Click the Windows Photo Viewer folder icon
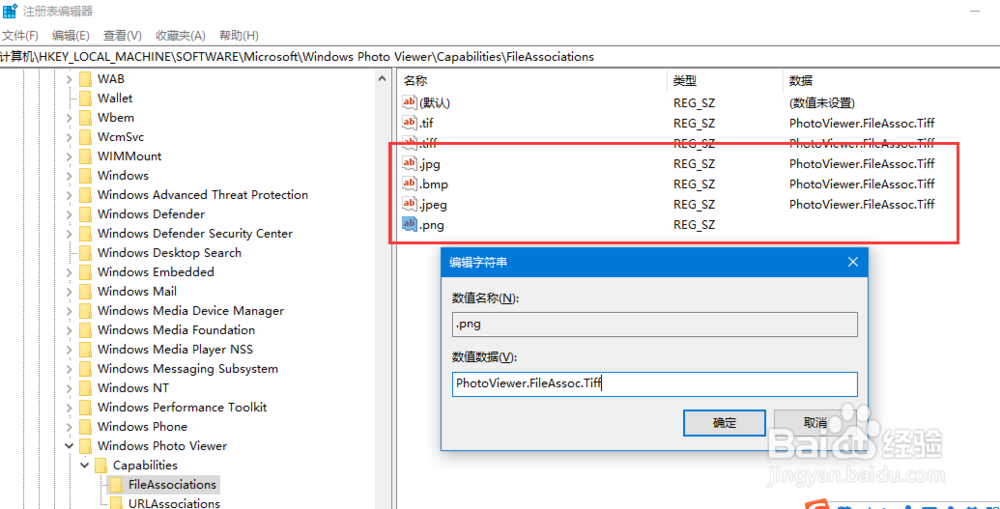 pyautogui.click(x=85, y=446)
